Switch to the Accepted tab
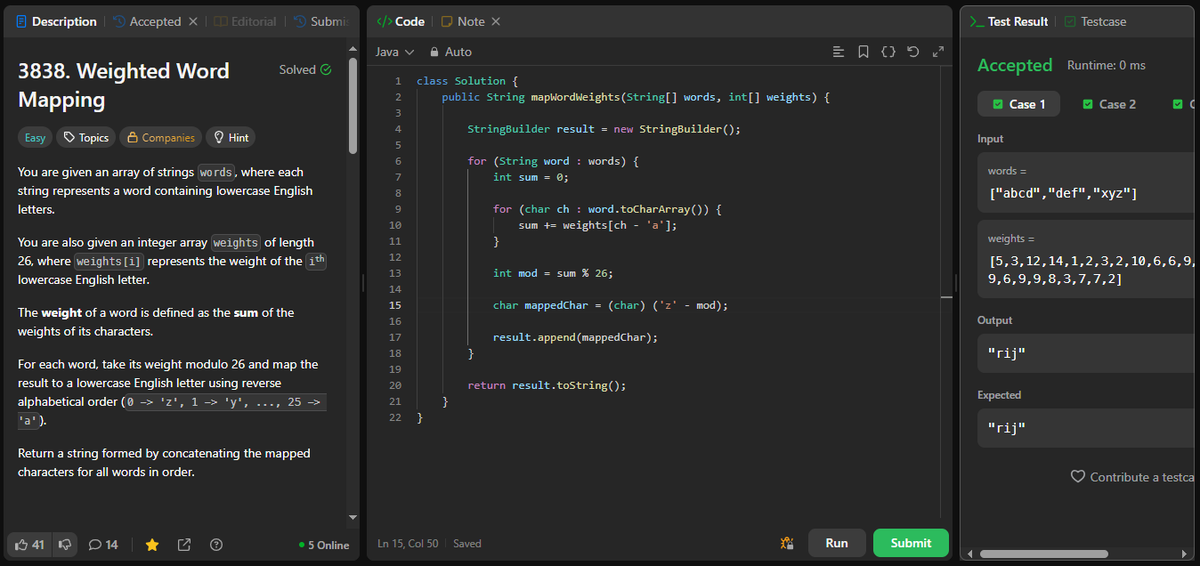1200x566 pixels. [146, 21]
